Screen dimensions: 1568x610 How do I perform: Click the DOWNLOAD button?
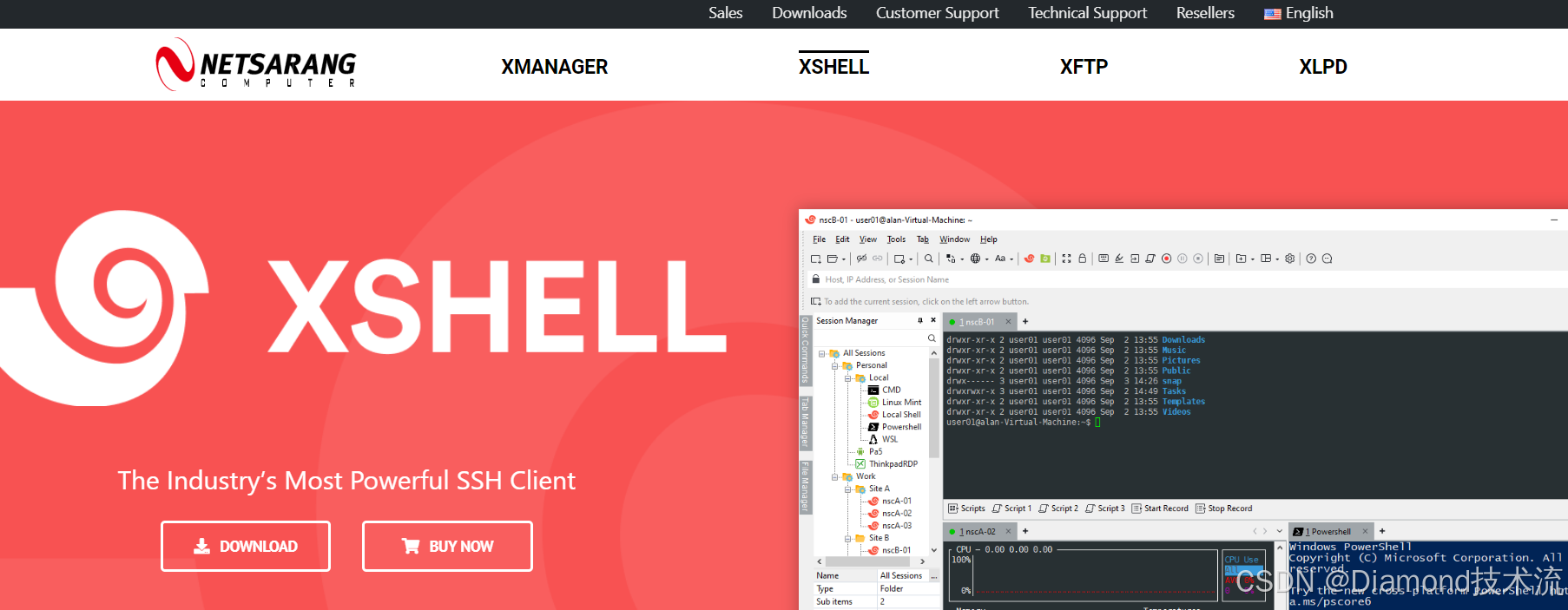[246, 546]
